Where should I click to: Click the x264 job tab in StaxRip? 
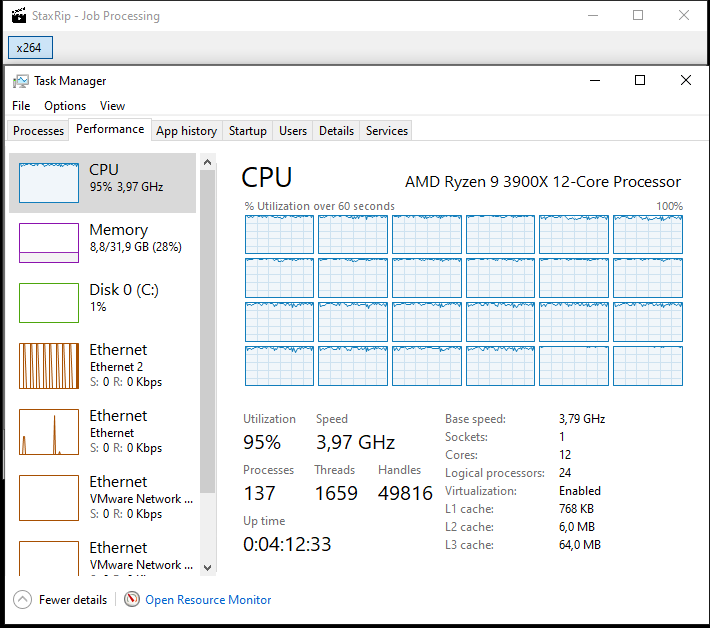tap(30, 48)
